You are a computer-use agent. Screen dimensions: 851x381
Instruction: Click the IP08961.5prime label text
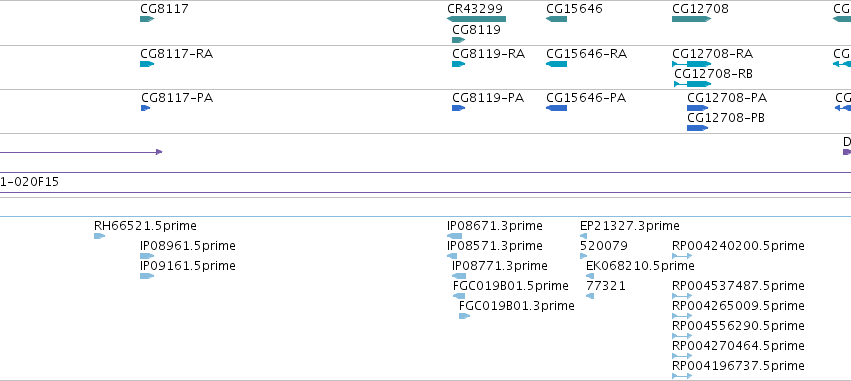click(x=188, y=246)
